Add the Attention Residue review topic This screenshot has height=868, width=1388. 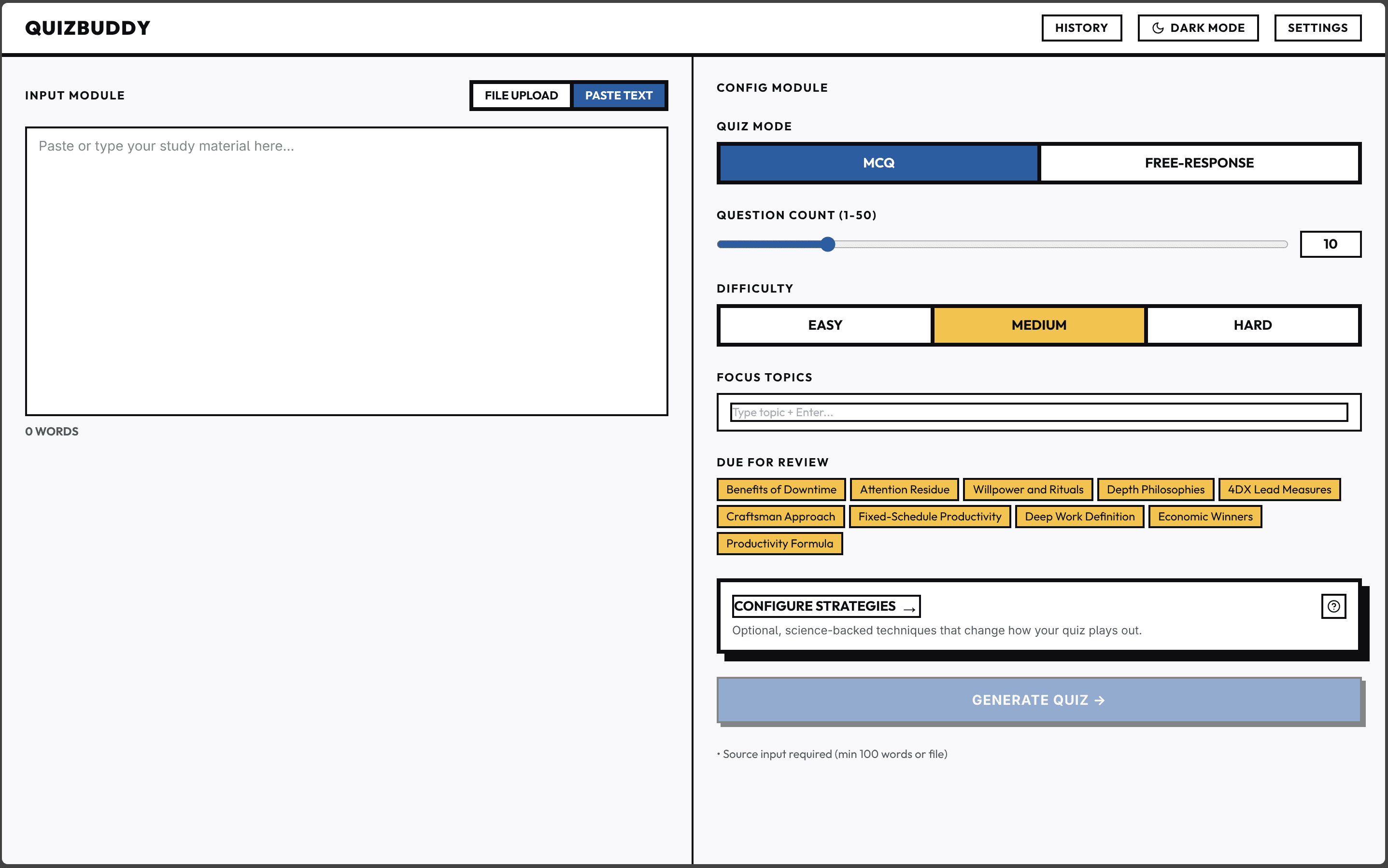[x=905, y=490]
